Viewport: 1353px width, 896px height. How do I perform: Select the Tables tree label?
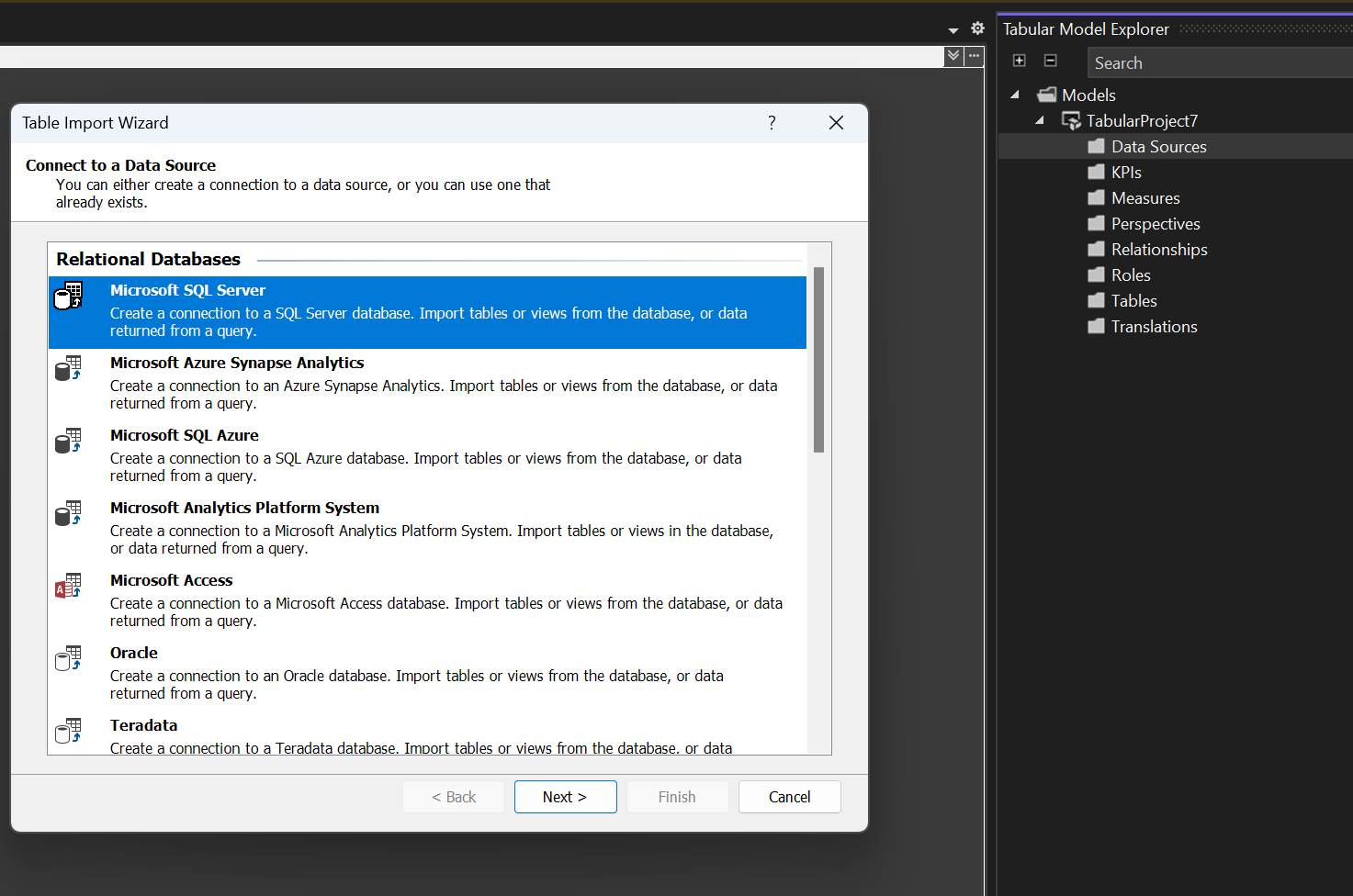tap(1134, 301)
